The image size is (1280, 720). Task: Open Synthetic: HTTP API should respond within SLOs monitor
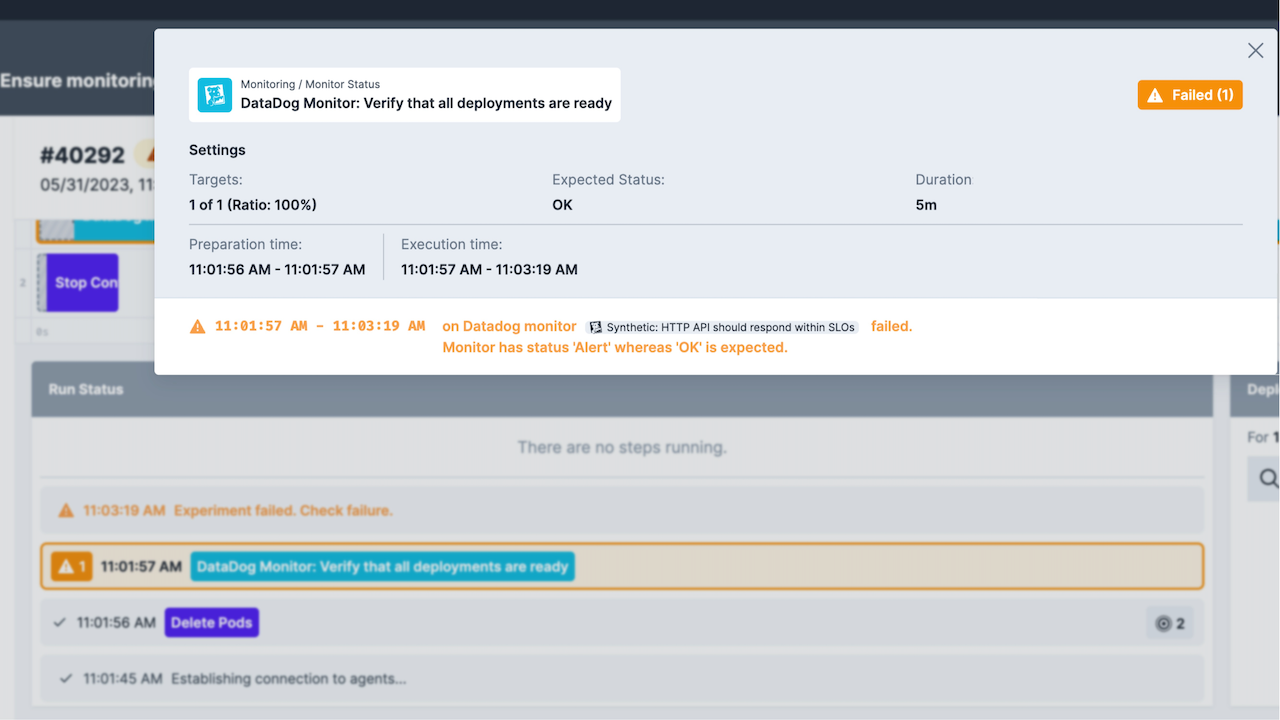coord(722,327)
